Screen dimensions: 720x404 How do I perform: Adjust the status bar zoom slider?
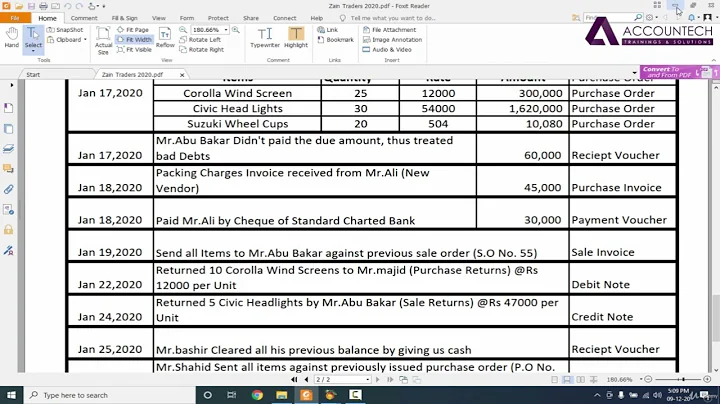[683, 379]
